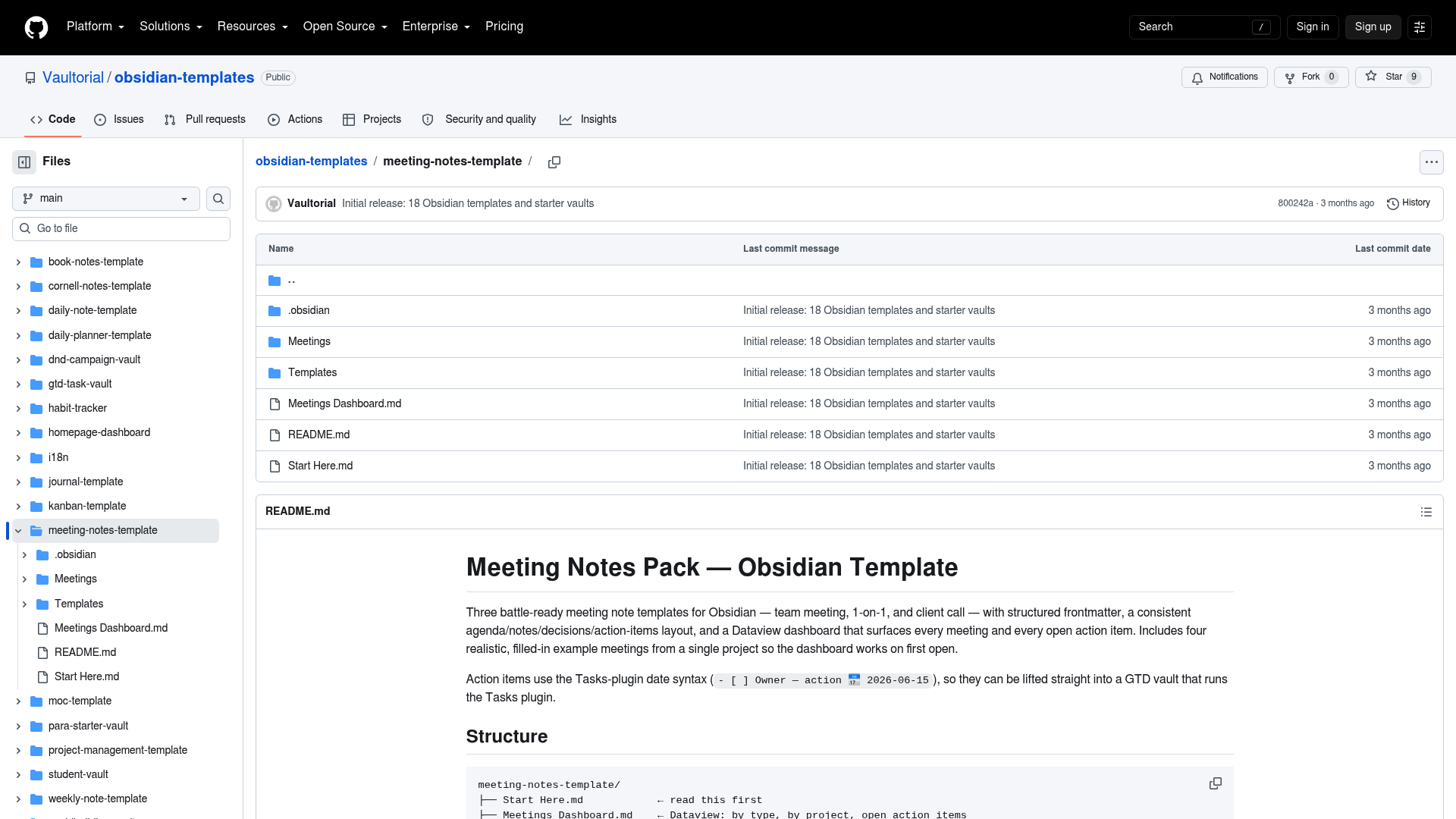Go to the Pricing page

coord(504,27)
